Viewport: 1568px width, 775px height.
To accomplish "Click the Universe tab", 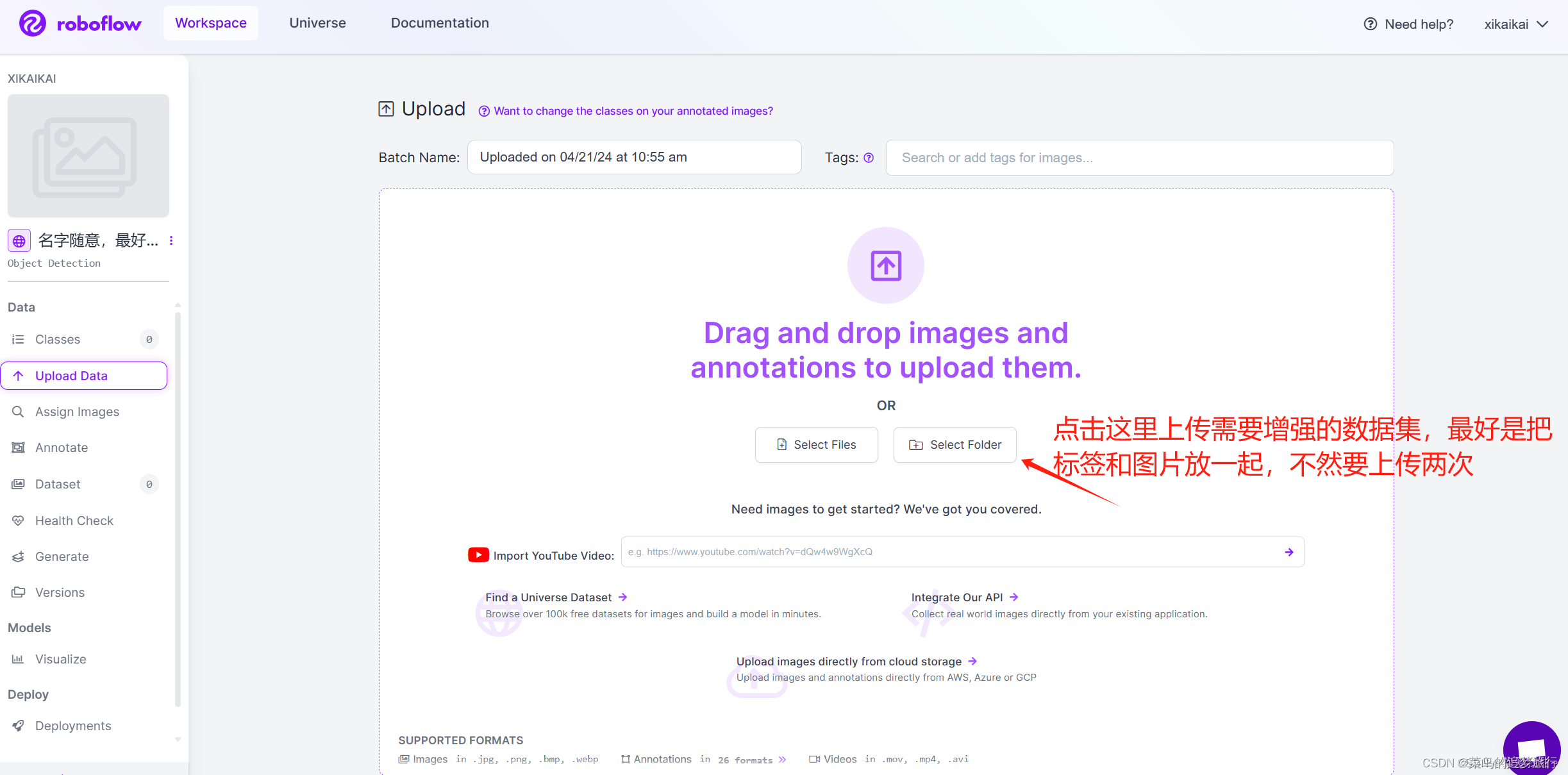I will (318, 22).
